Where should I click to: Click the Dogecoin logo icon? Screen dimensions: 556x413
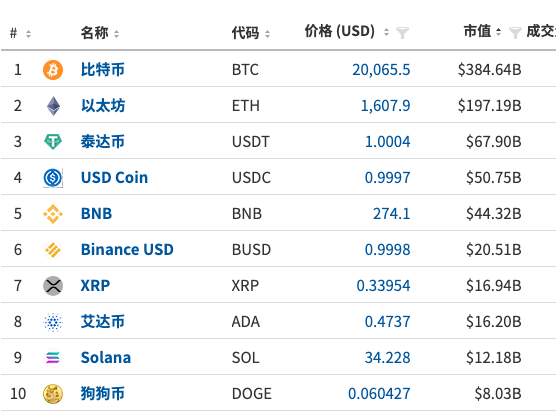coord(53,394)
